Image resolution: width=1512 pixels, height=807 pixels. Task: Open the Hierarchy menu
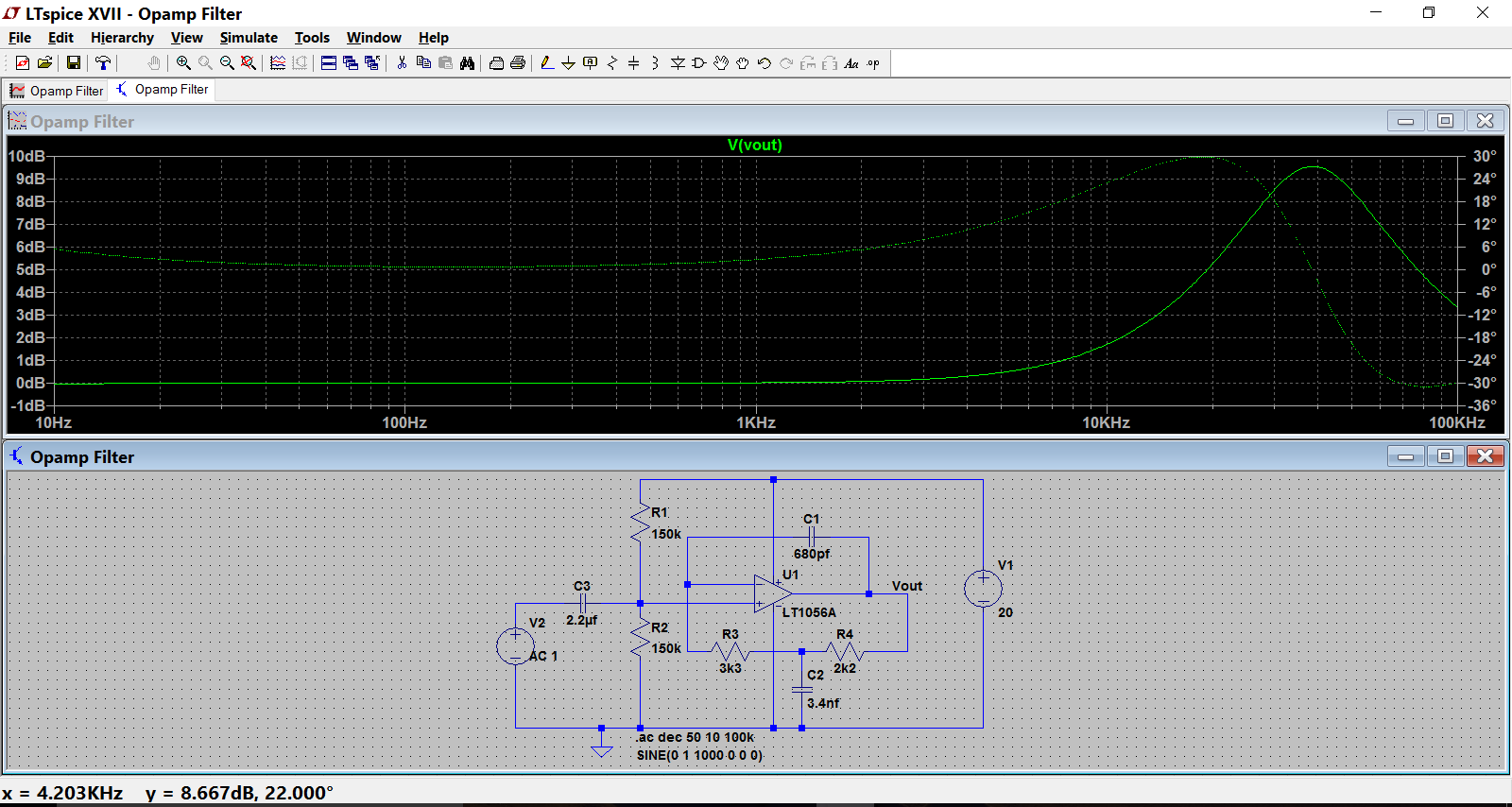[122, 38]
